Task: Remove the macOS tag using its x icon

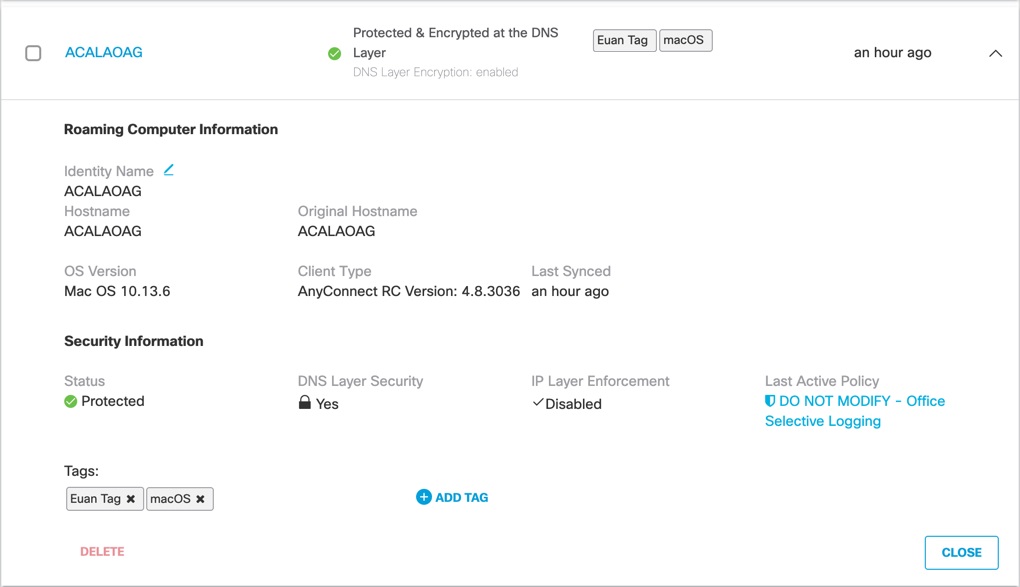Action: 200,498
